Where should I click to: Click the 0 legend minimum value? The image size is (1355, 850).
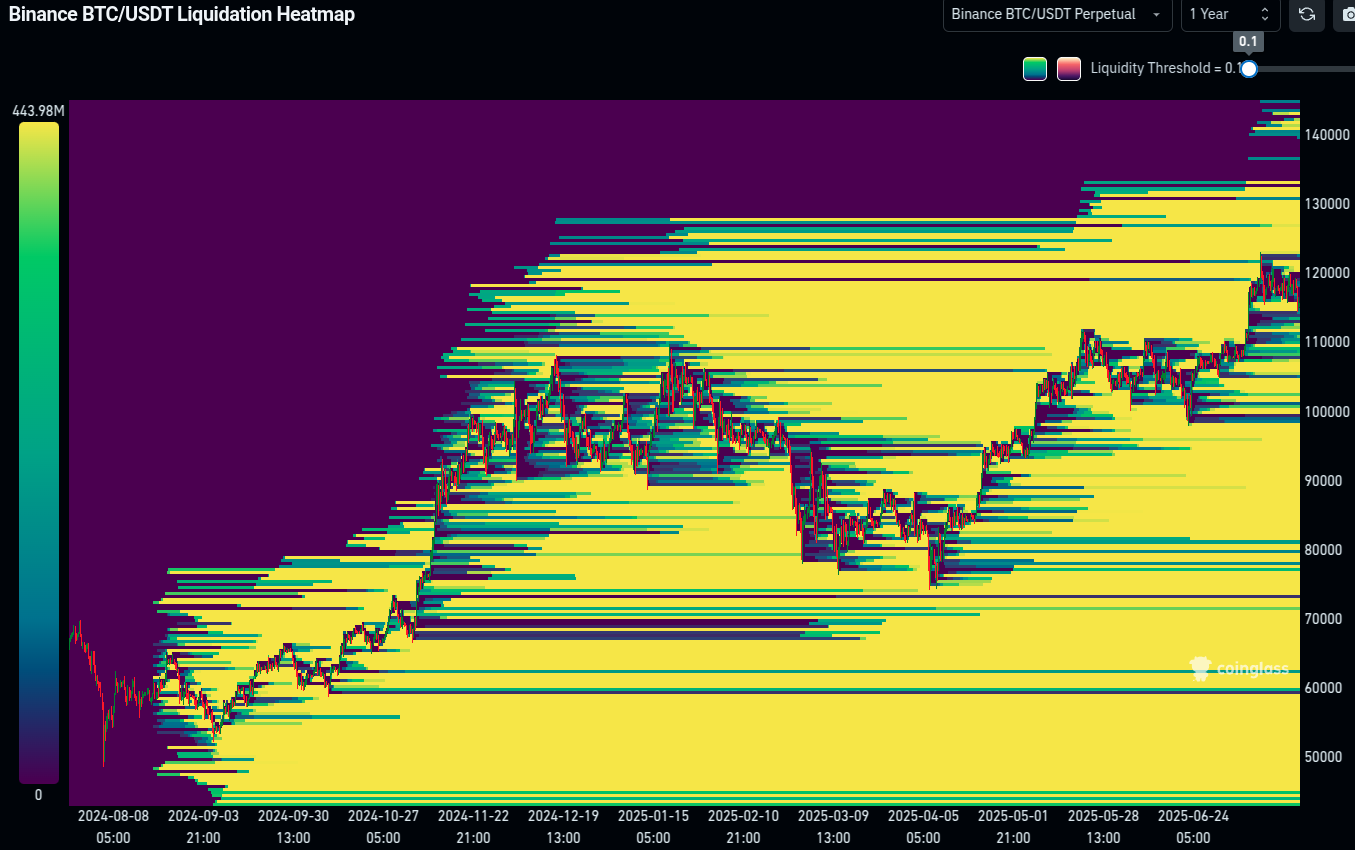(x=38, y=795)
